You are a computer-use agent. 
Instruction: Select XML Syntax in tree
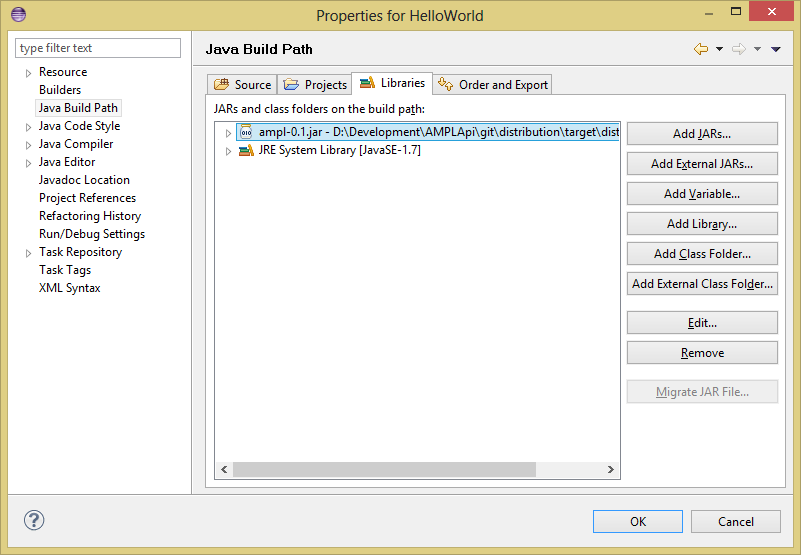[x=69, y=288]
